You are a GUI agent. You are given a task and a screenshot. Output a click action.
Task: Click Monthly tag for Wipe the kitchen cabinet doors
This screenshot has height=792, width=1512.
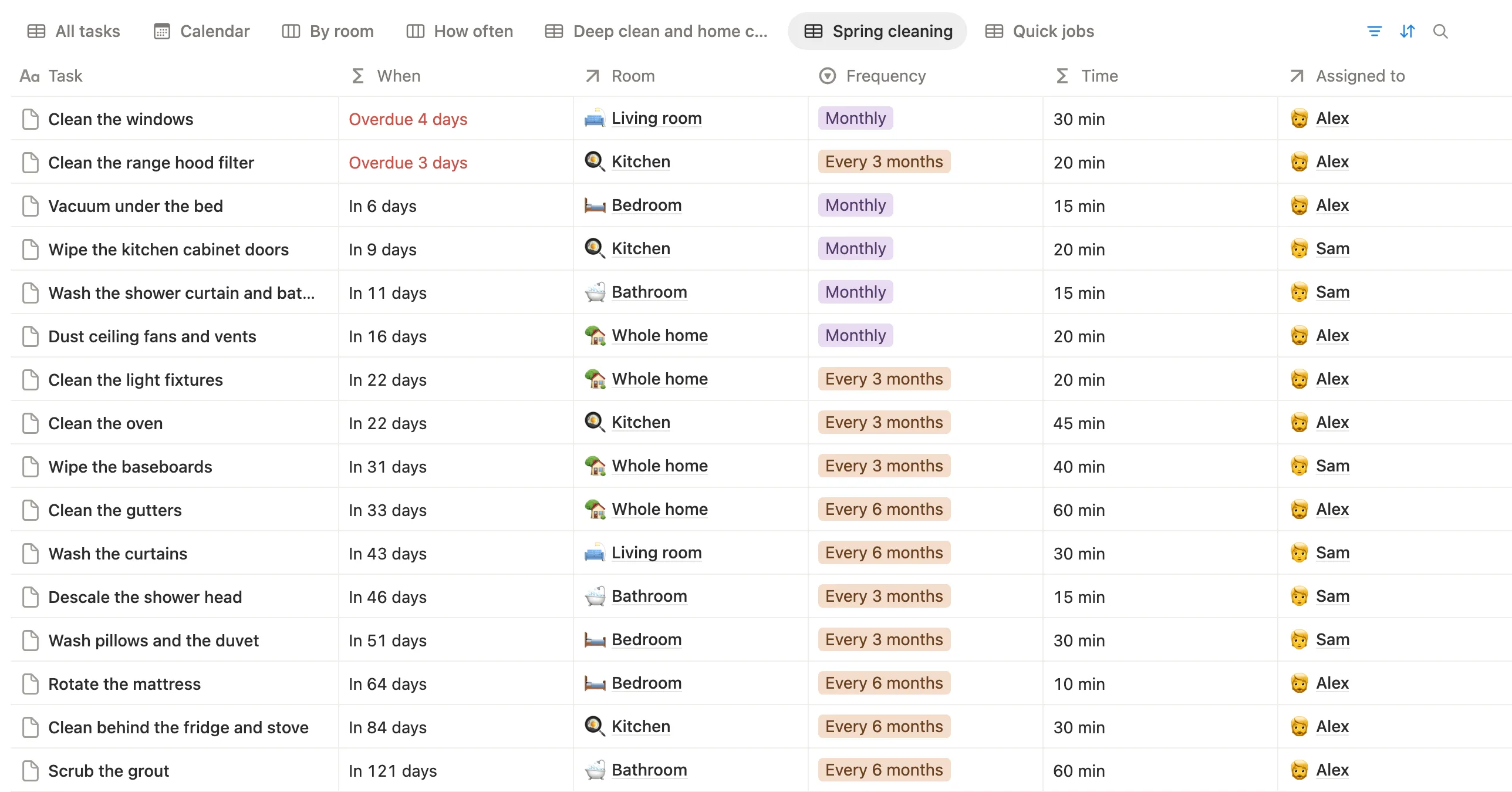coord(855,248)
